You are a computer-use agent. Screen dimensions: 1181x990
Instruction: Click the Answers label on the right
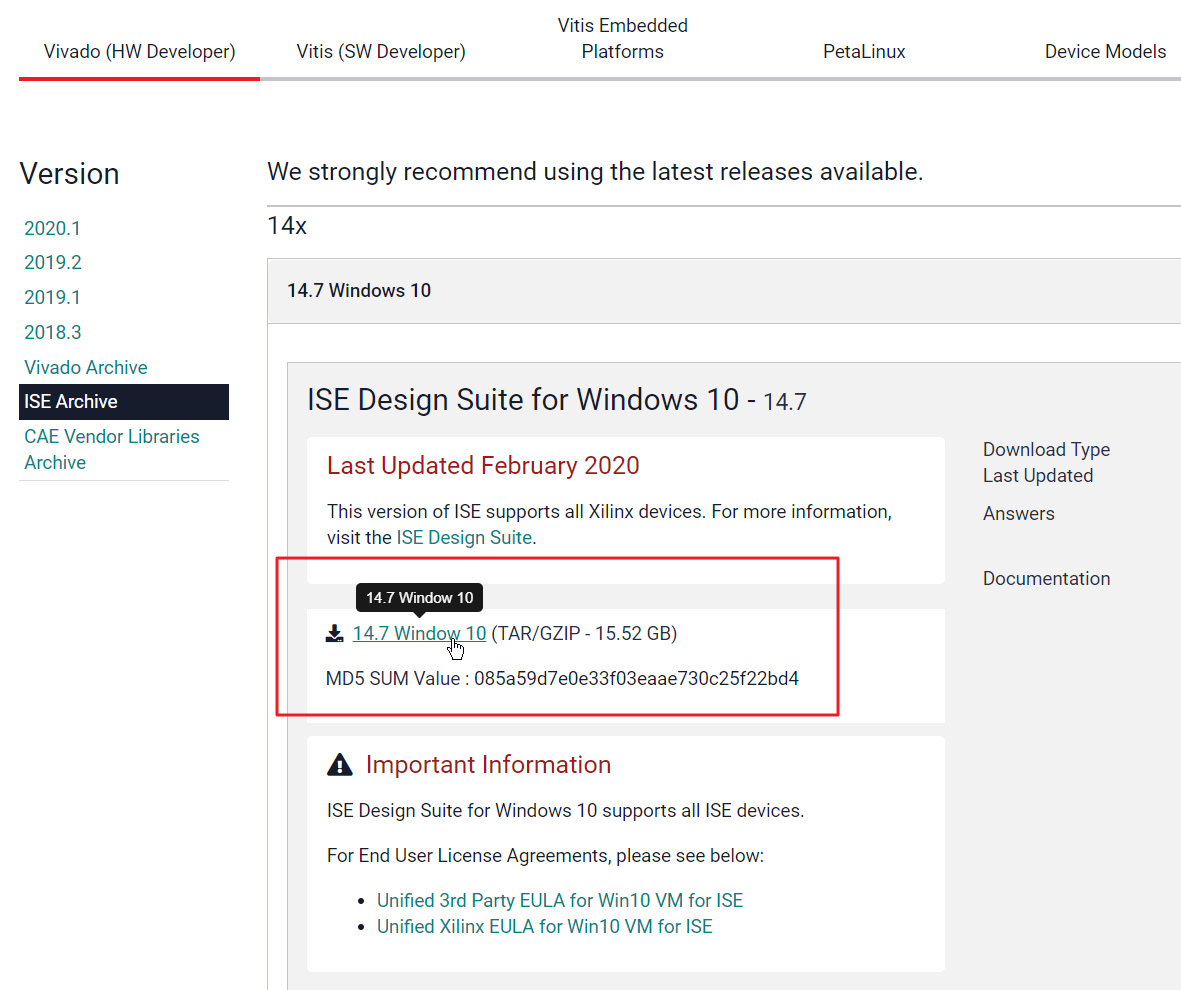tap(1018, 513)
